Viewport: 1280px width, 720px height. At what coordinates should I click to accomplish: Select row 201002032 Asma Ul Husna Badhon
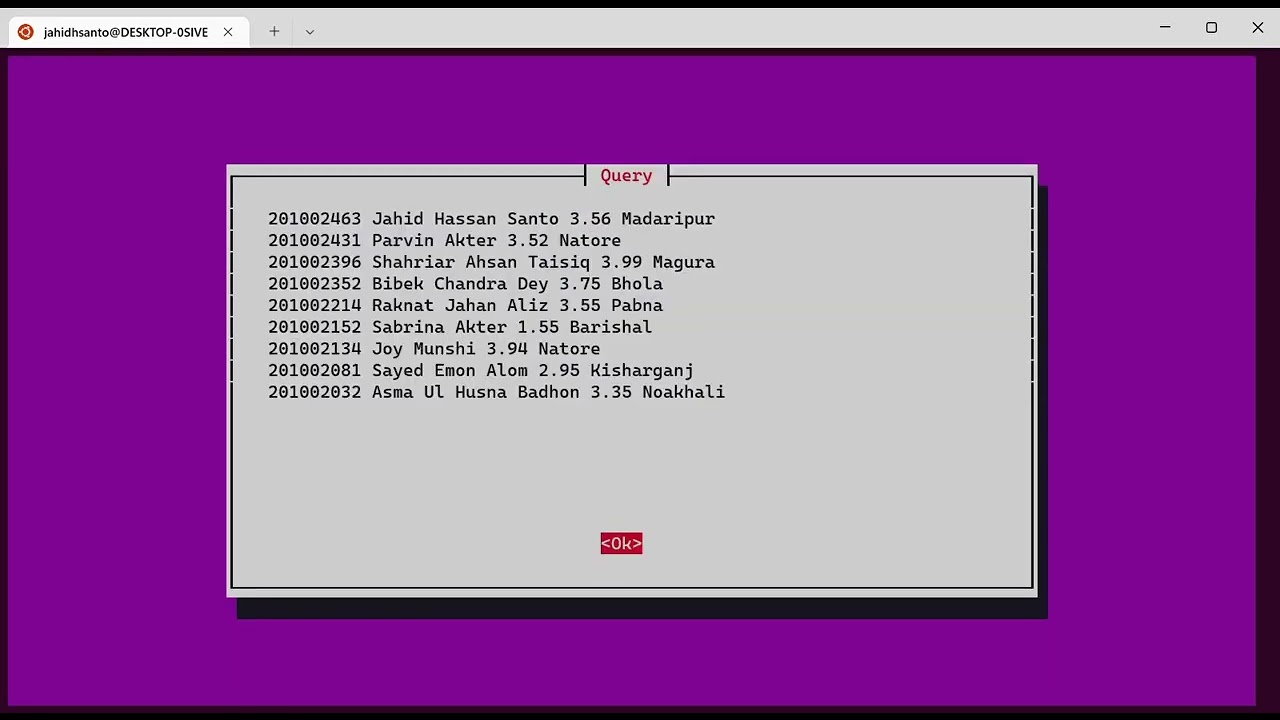pos(496,392)
